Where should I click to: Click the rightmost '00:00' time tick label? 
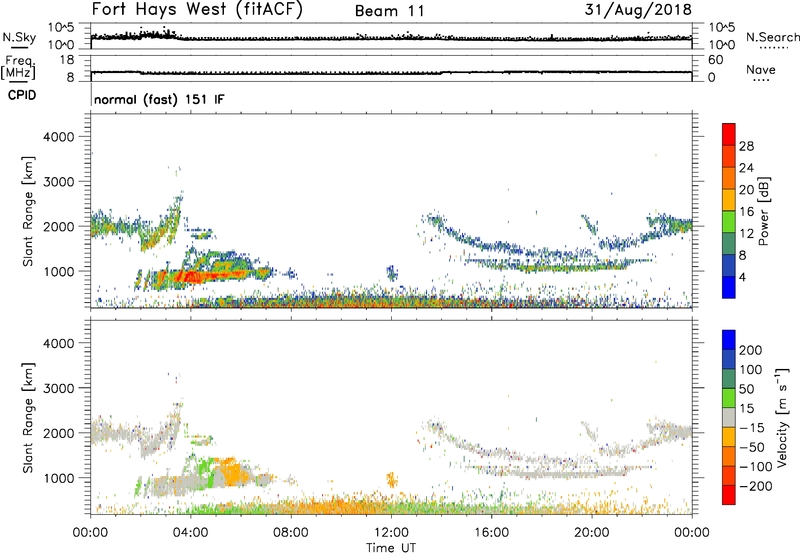pyautogui.click(x=692, y=533)
